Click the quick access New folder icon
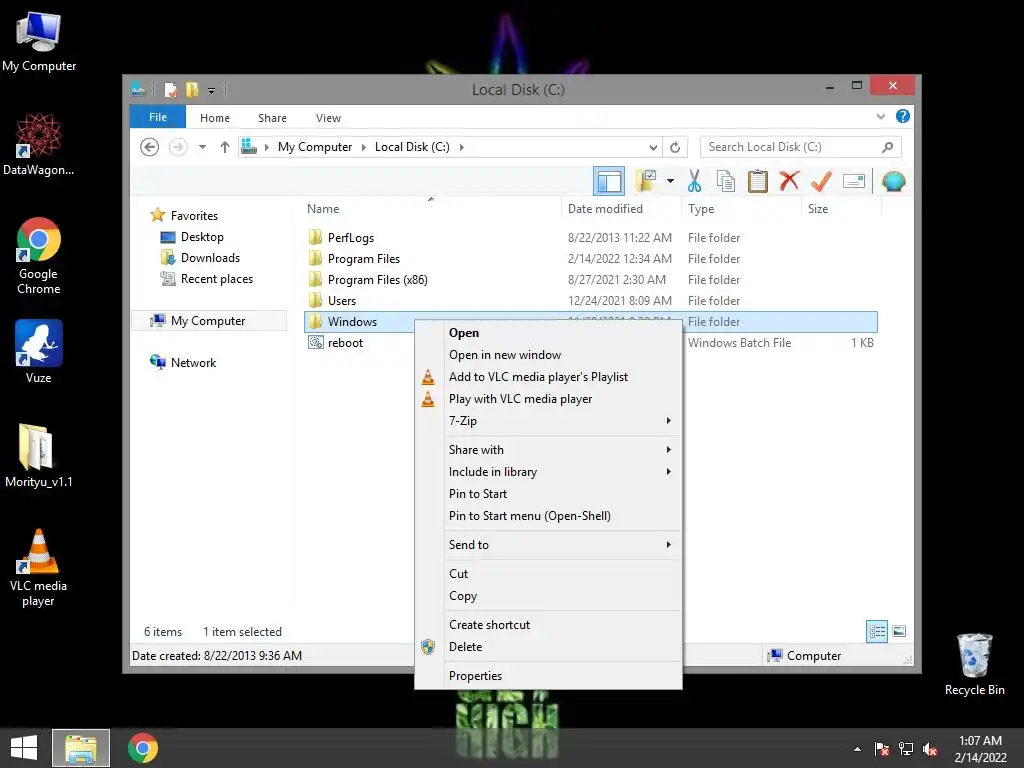 [x=192, y=89]
